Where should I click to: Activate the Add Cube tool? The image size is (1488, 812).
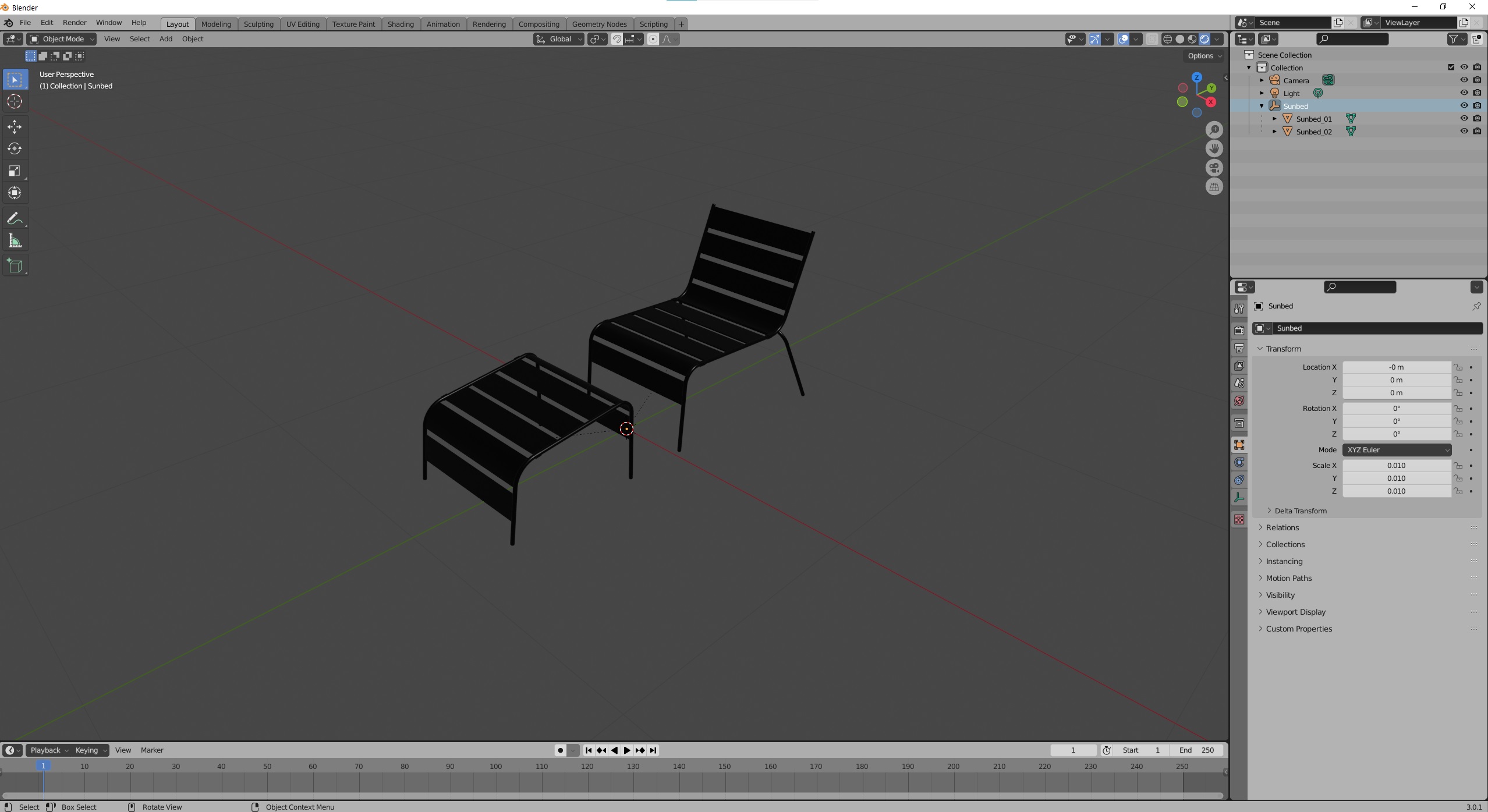15,266
